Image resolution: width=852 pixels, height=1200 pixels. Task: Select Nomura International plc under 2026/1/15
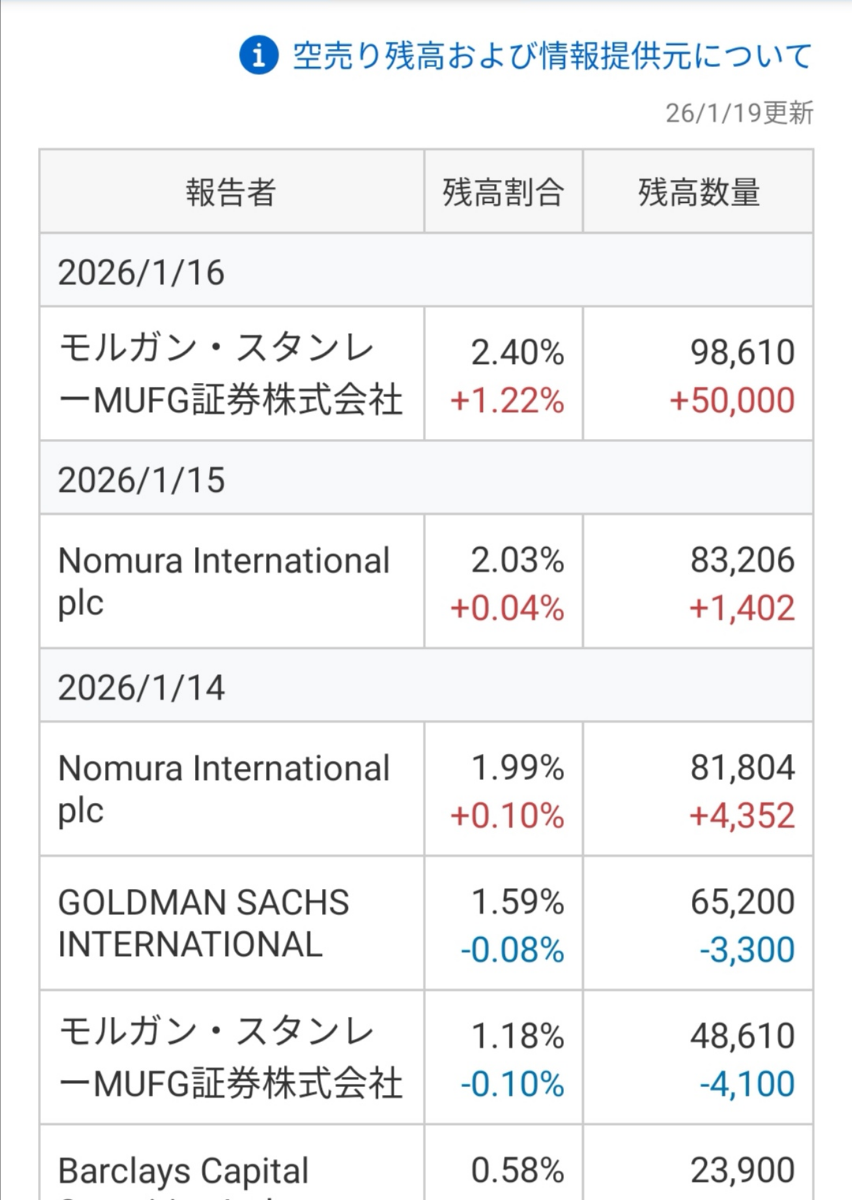[x=225, y=582]
